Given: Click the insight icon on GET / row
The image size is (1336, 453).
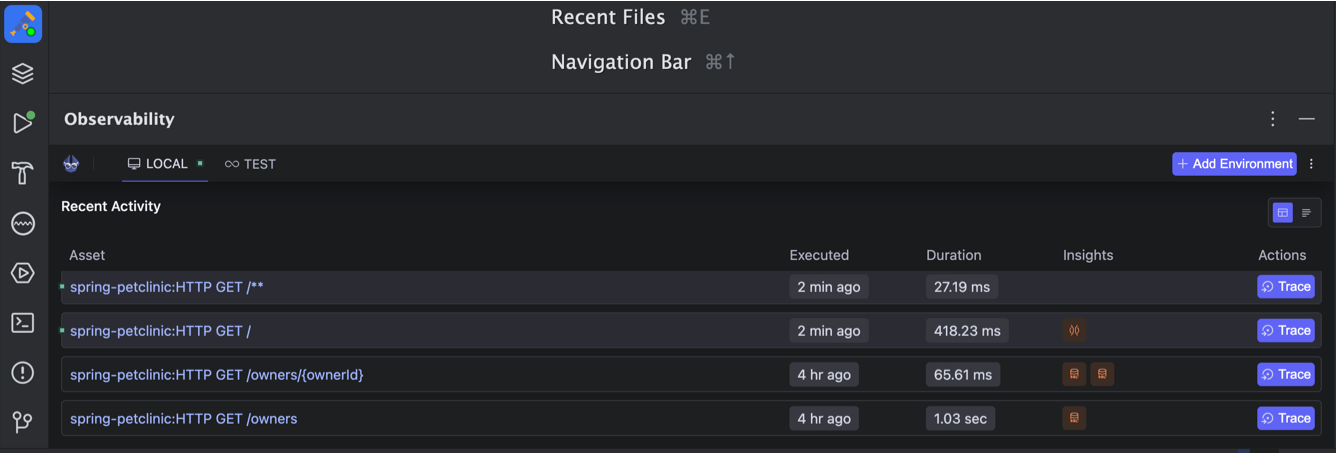Looking at the screenshot, I should [x=1075, y=330].
